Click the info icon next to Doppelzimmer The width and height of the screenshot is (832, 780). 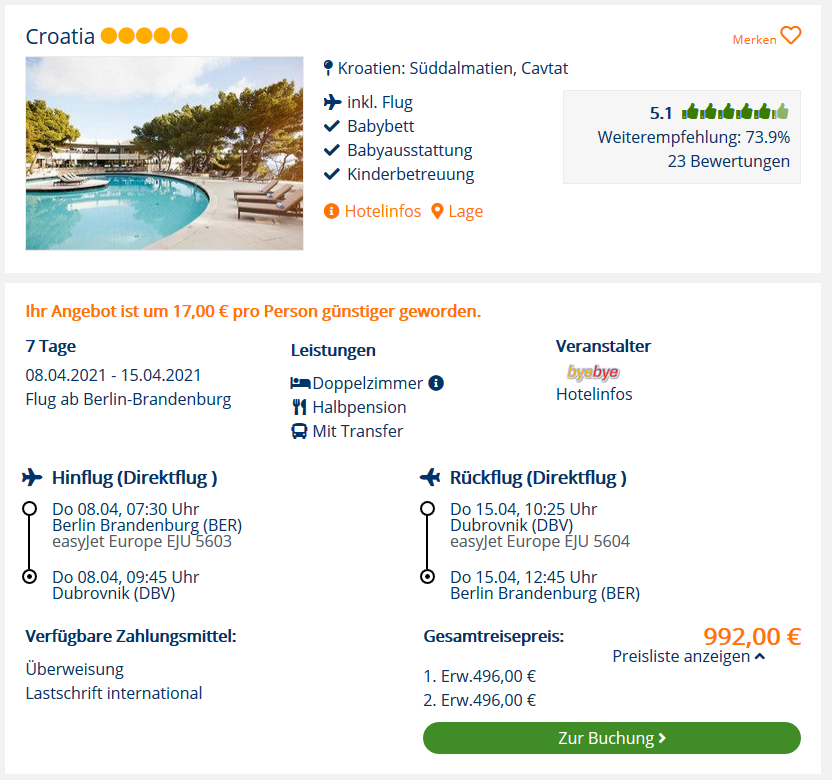(436, 383)
